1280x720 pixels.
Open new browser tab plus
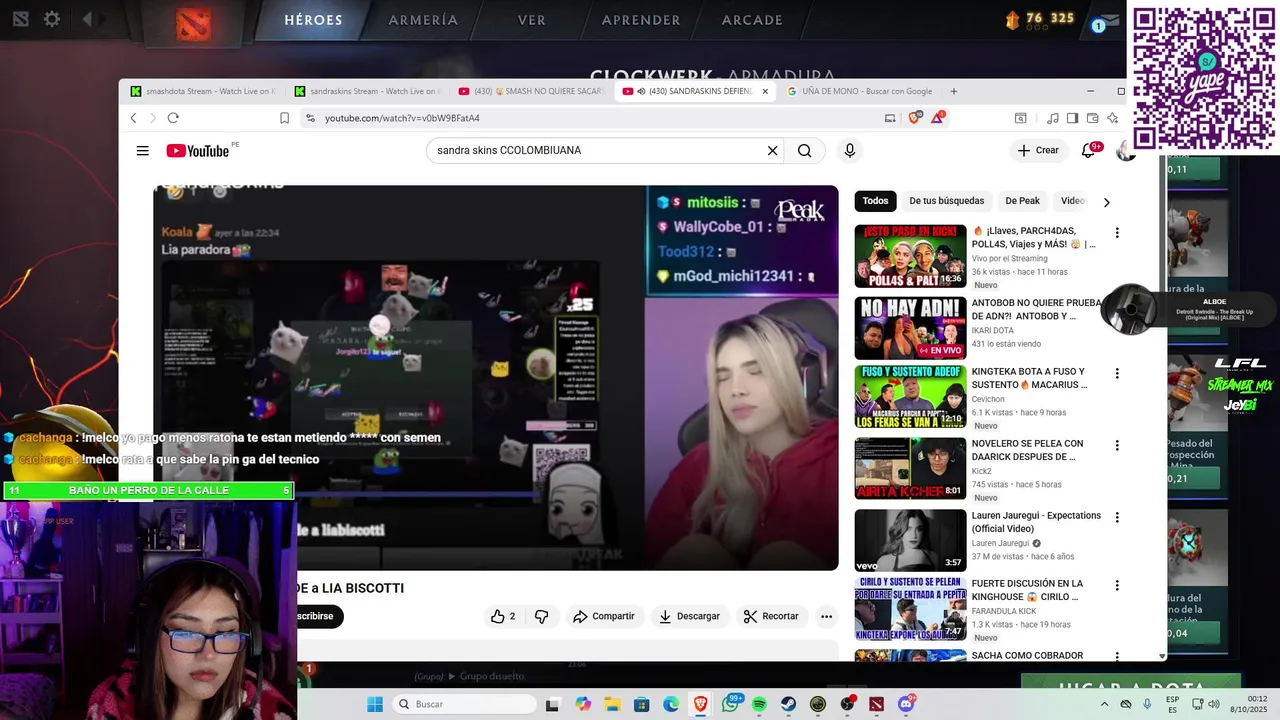pos(953,91)
